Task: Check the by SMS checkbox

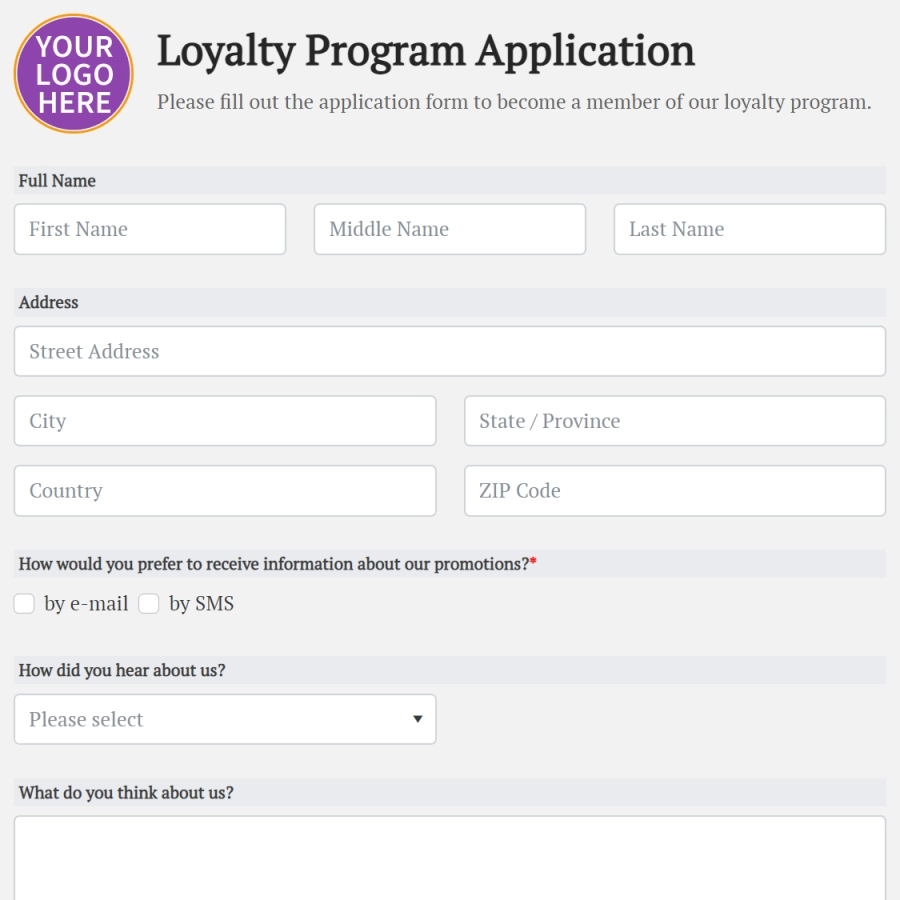Action: (x=149, y=604)
